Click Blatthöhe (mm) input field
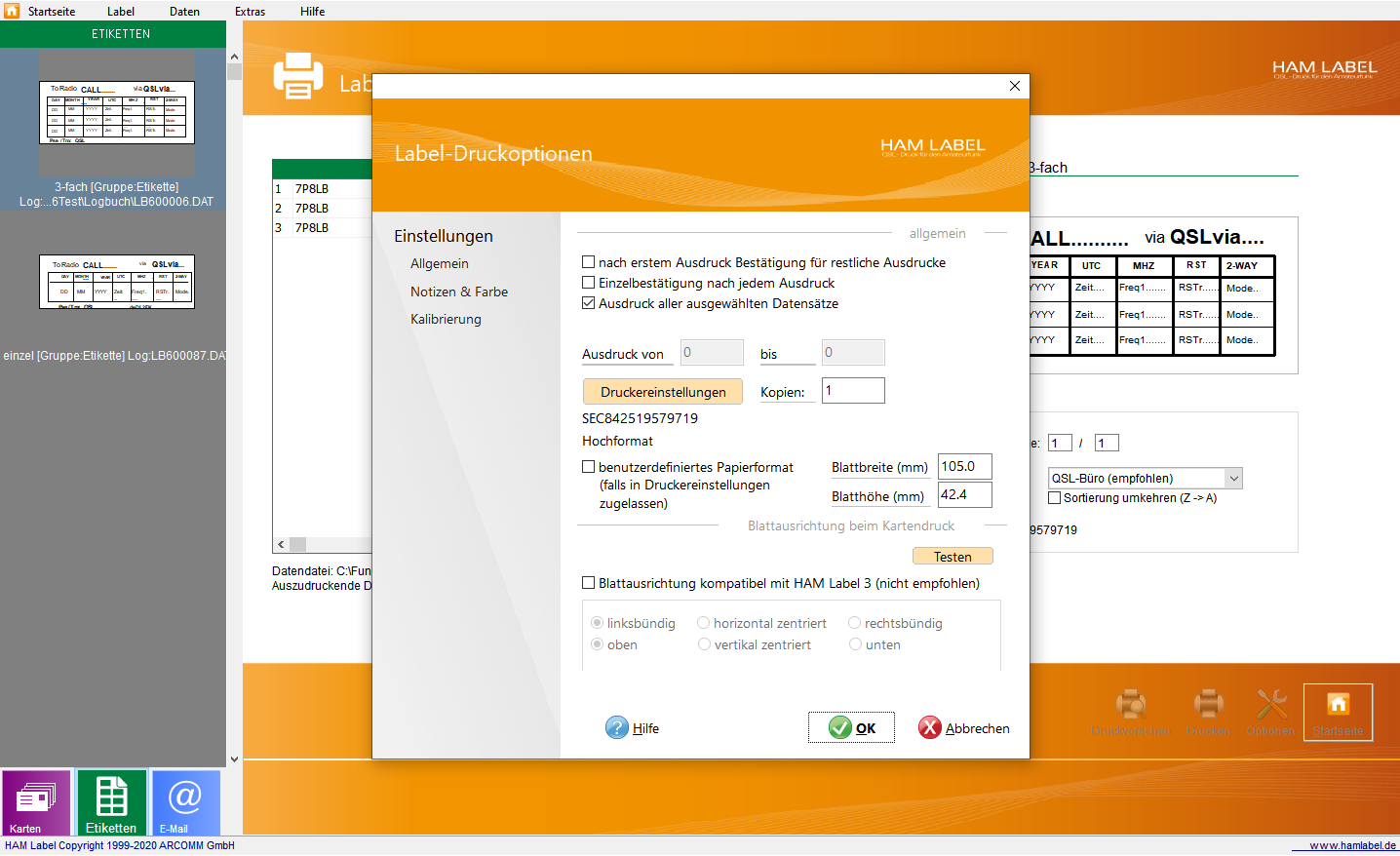This screenshot has width=1400, height=856. 965,494
